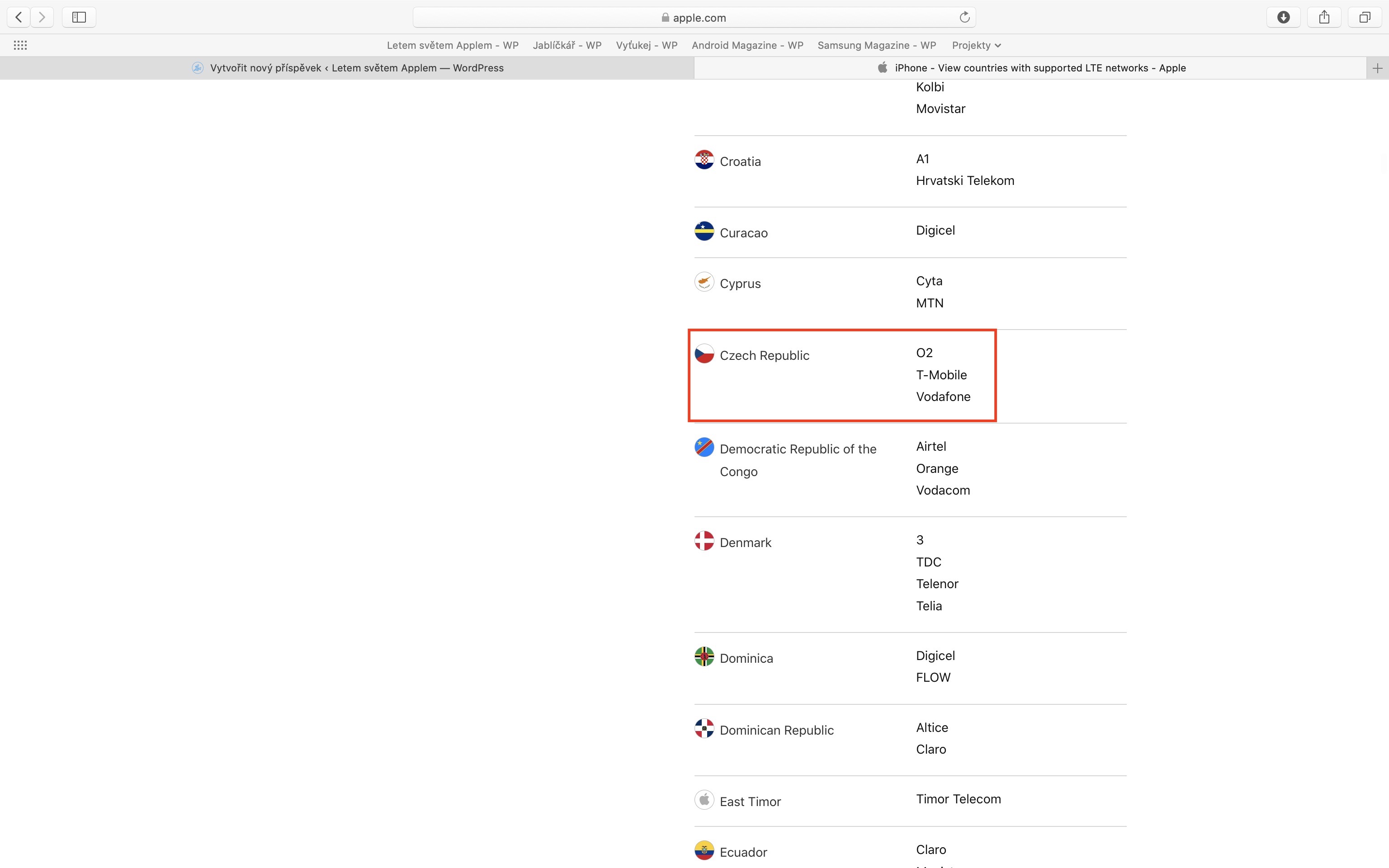The height and width of the screenshot is (868, 1389).
Task: Show tab overview
Action: pos(1364,17)
